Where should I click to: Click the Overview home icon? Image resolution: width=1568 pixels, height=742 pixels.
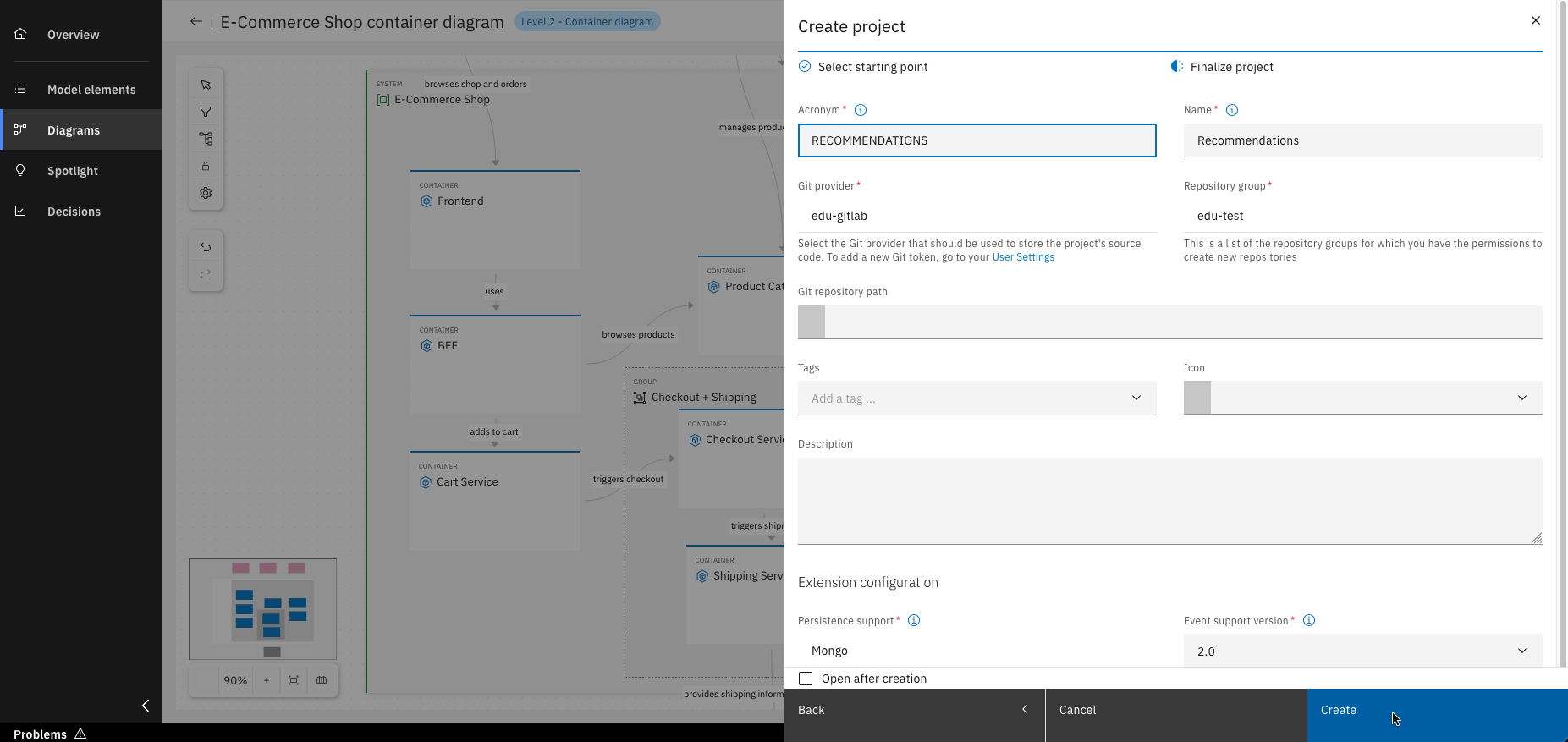[20, 34]
